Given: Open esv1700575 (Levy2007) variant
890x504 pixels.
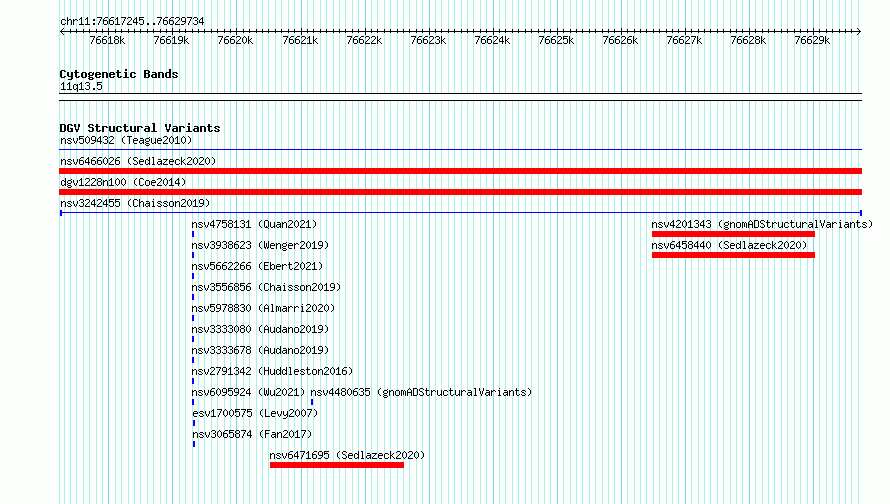Looking at the screenshot, I should (255, 413).
